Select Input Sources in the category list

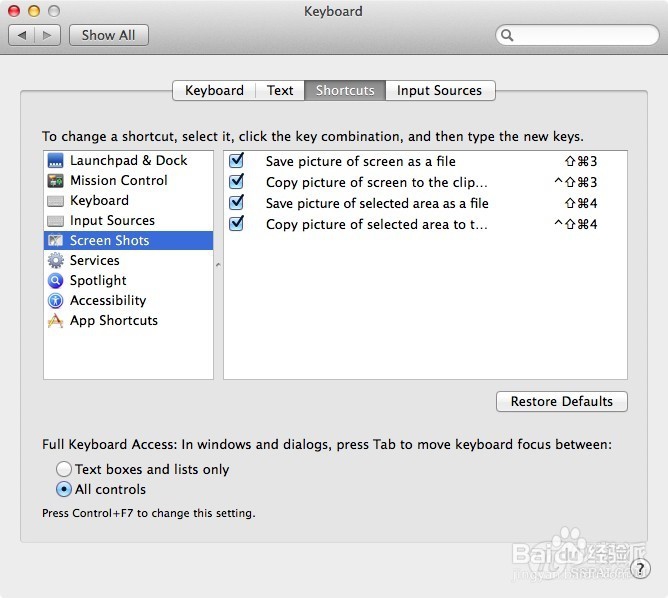point(128,221)
